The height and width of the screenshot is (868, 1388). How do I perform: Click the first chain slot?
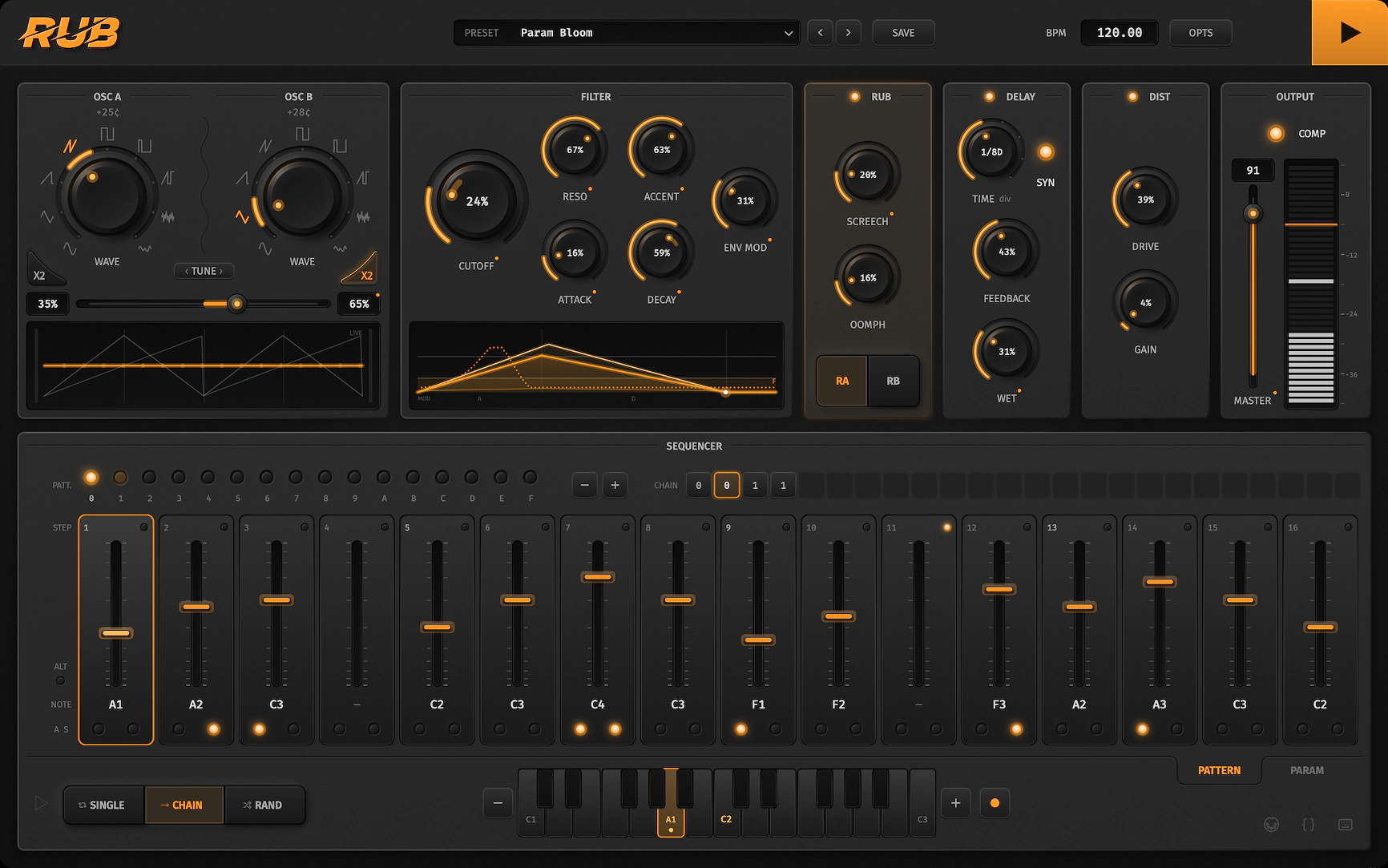pyautogui.click(x=699, y=485)
